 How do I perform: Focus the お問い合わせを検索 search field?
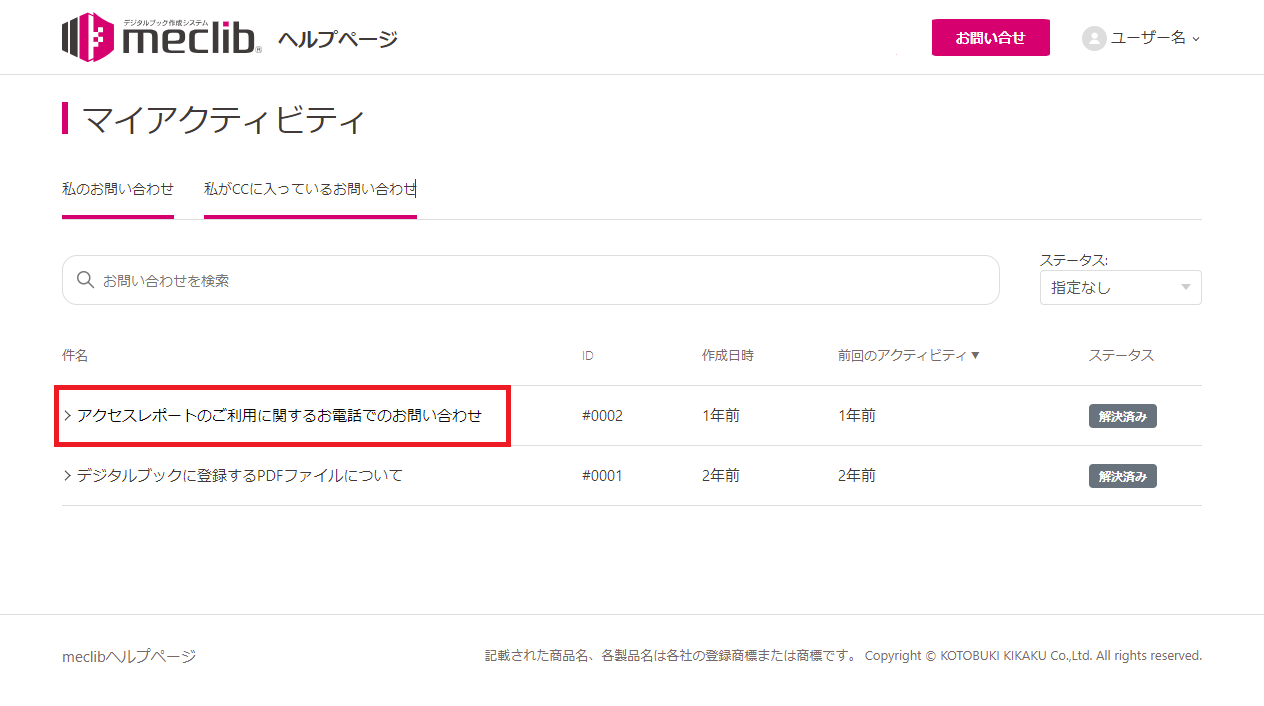540,280
